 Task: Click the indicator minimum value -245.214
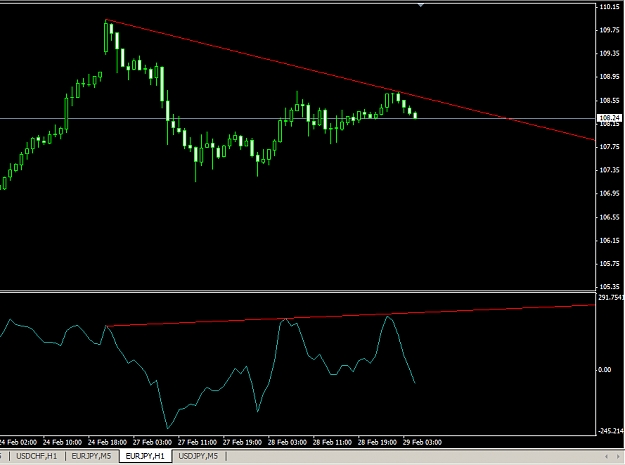click(611, 431)
